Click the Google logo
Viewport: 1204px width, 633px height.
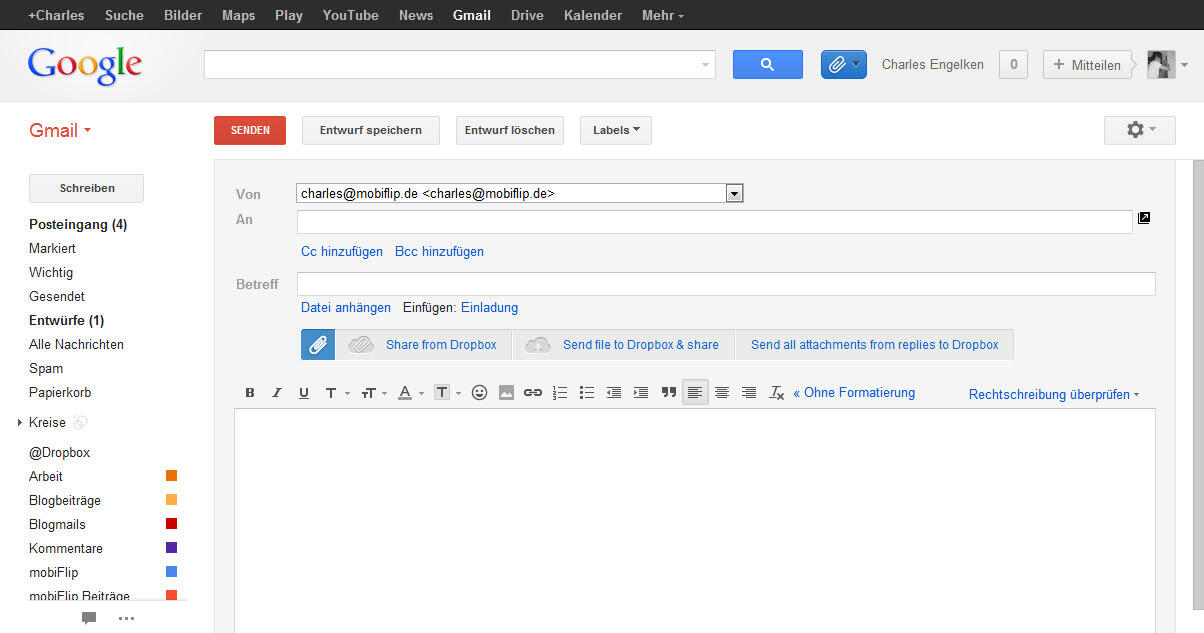pyautogui.click(x=85, y=64)
